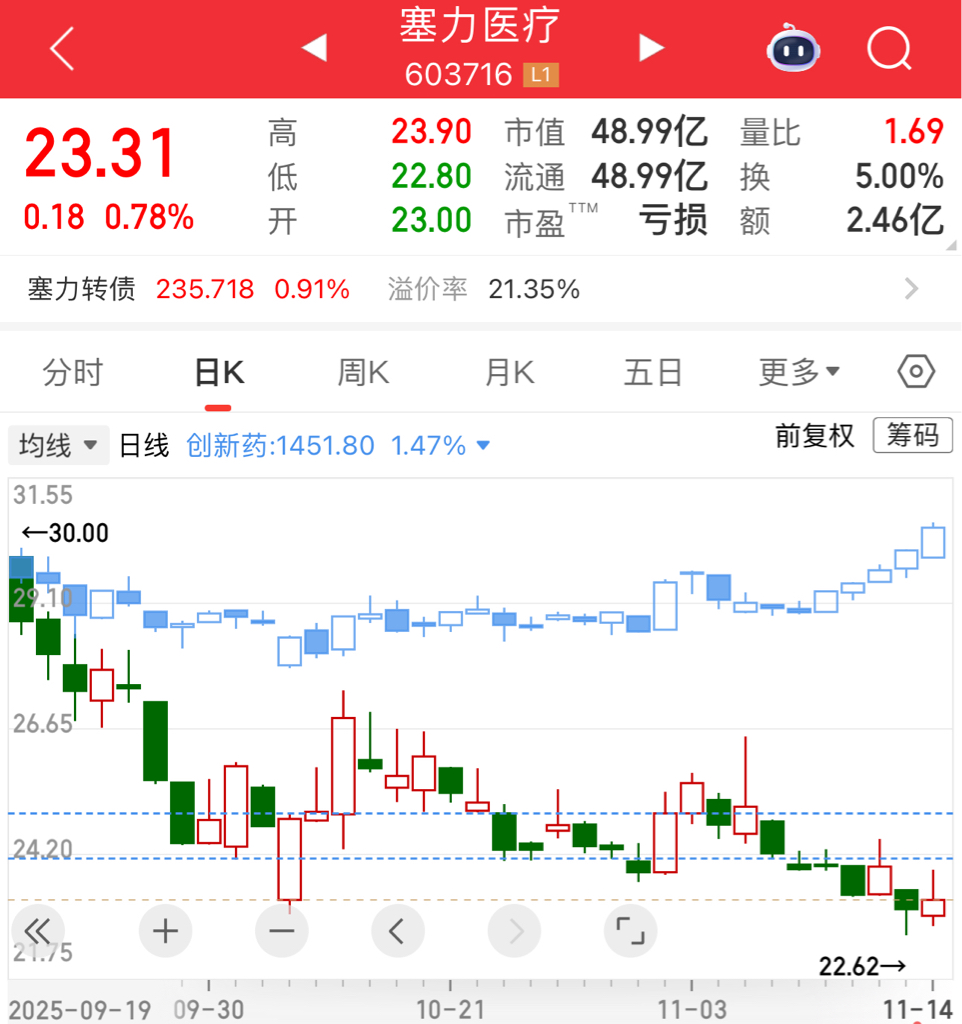Viewport: 962px width, 1024px height.
Task: Tap the 塞力医疗 stock title
Action: (480, 26)
